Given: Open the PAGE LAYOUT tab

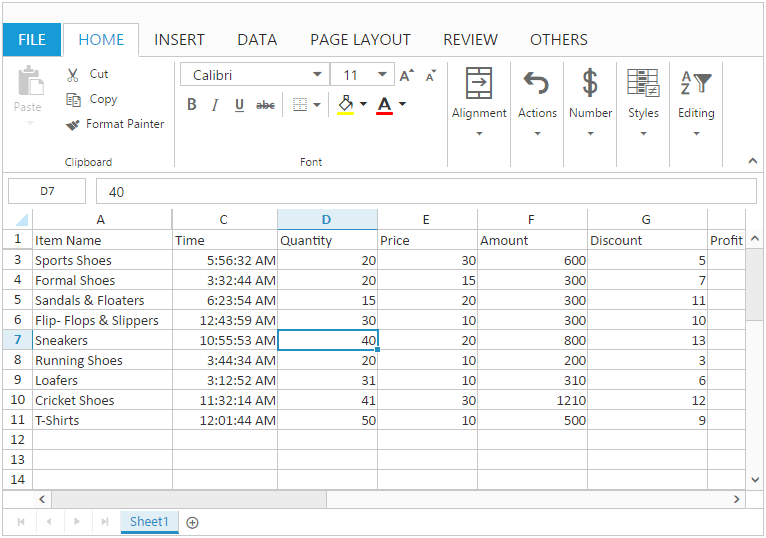Looking at the screenshot, I should tap(360, 40).
